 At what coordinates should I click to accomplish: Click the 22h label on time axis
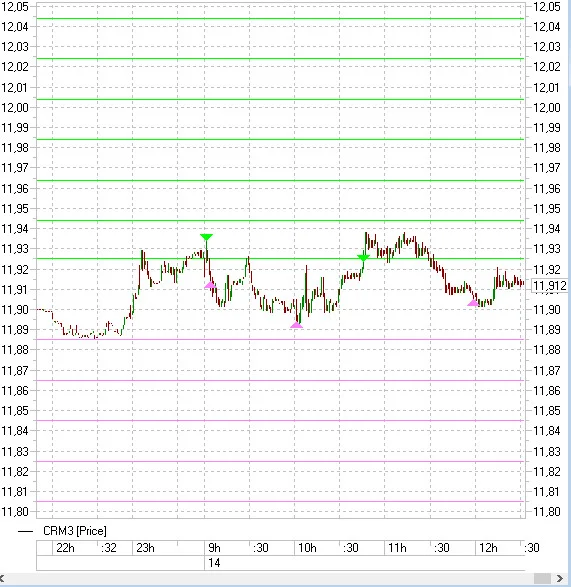(65, 548)
